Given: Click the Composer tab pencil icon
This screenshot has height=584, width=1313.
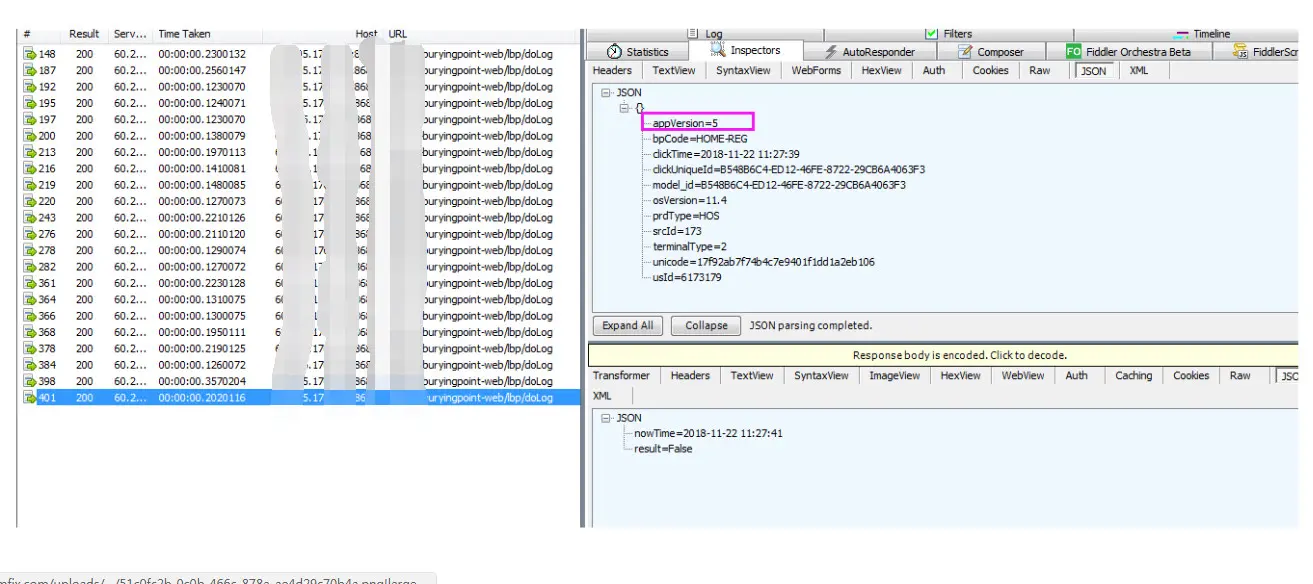Looking at the screenshot, I should coord(965,52).
